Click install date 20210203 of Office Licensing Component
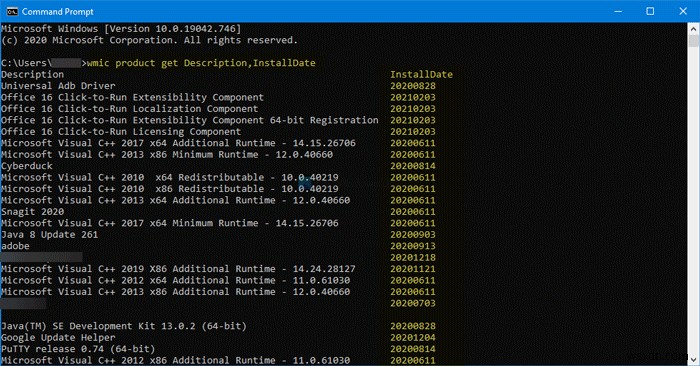The width and height of the screenshot is (700, 366). tap(413, 132)
